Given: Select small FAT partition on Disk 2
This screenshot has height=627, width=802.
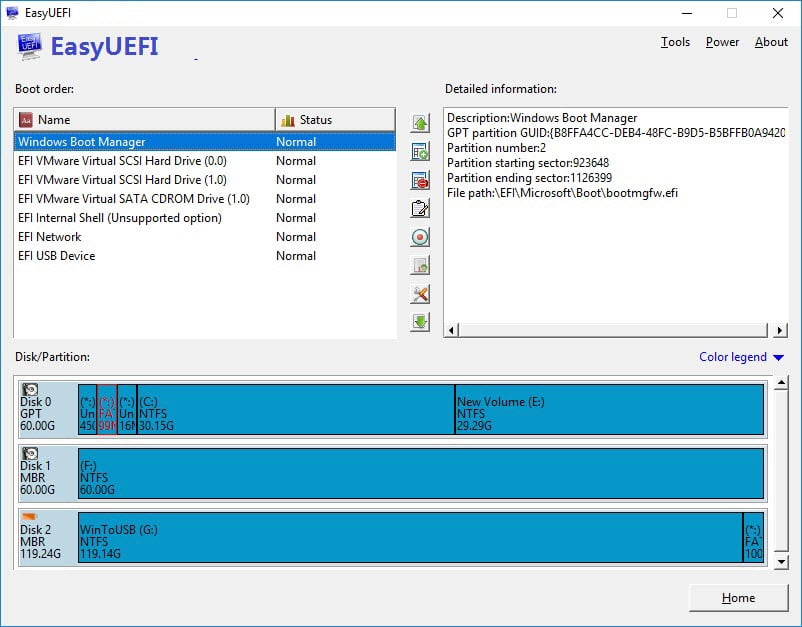Looking at the screenshot, I should 753,538.
